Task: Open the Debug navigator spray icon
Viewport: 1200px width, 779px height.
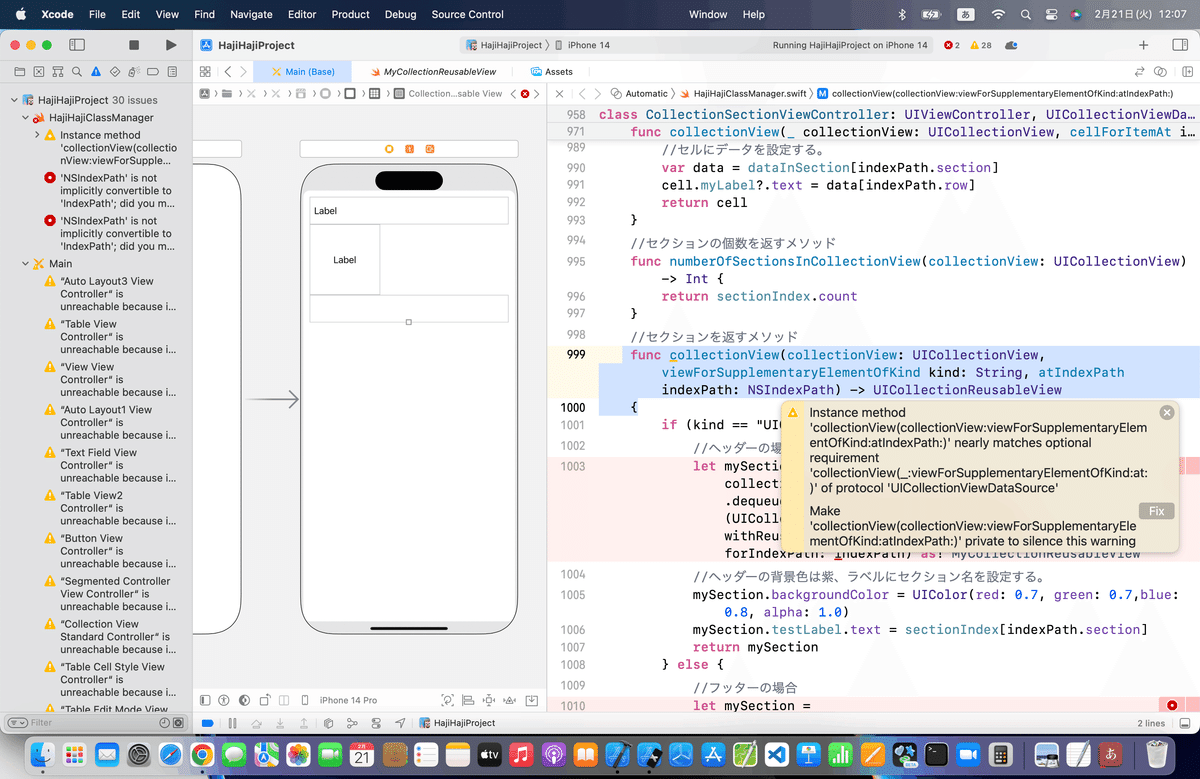Action: pos(134,72)
